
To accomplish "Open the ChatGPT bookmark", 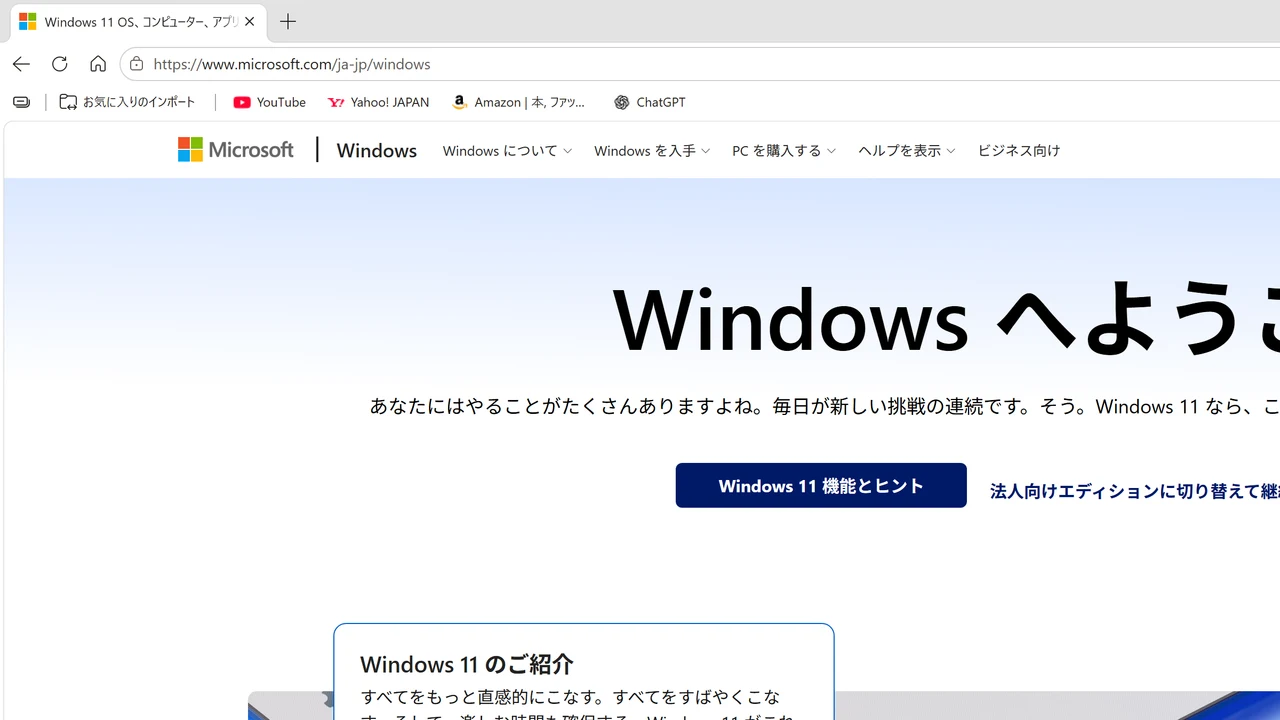I will (650, 102).
